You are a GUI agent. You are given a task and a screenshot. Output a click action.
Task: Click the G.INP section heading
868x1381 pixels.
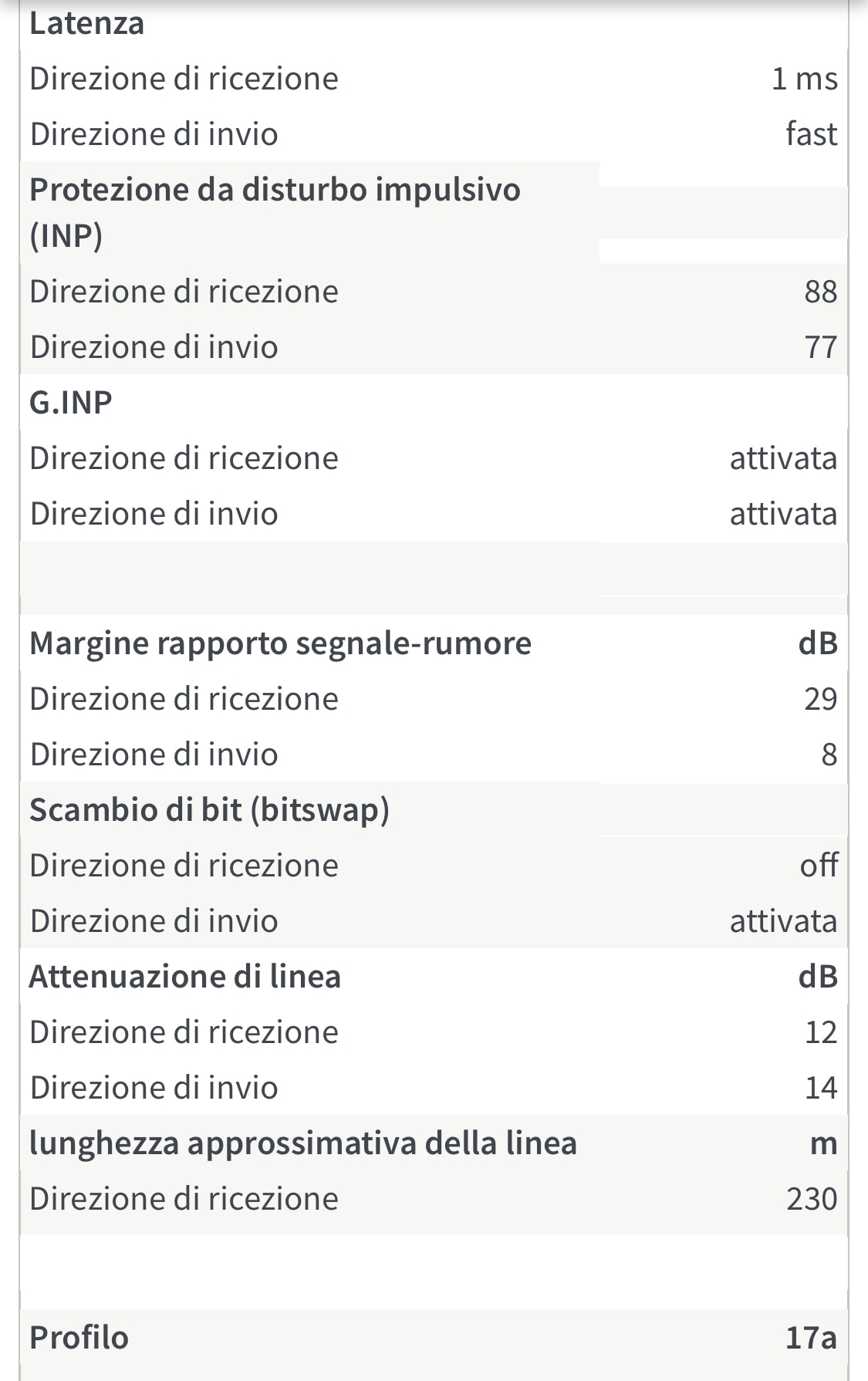[x=71, y=403]
